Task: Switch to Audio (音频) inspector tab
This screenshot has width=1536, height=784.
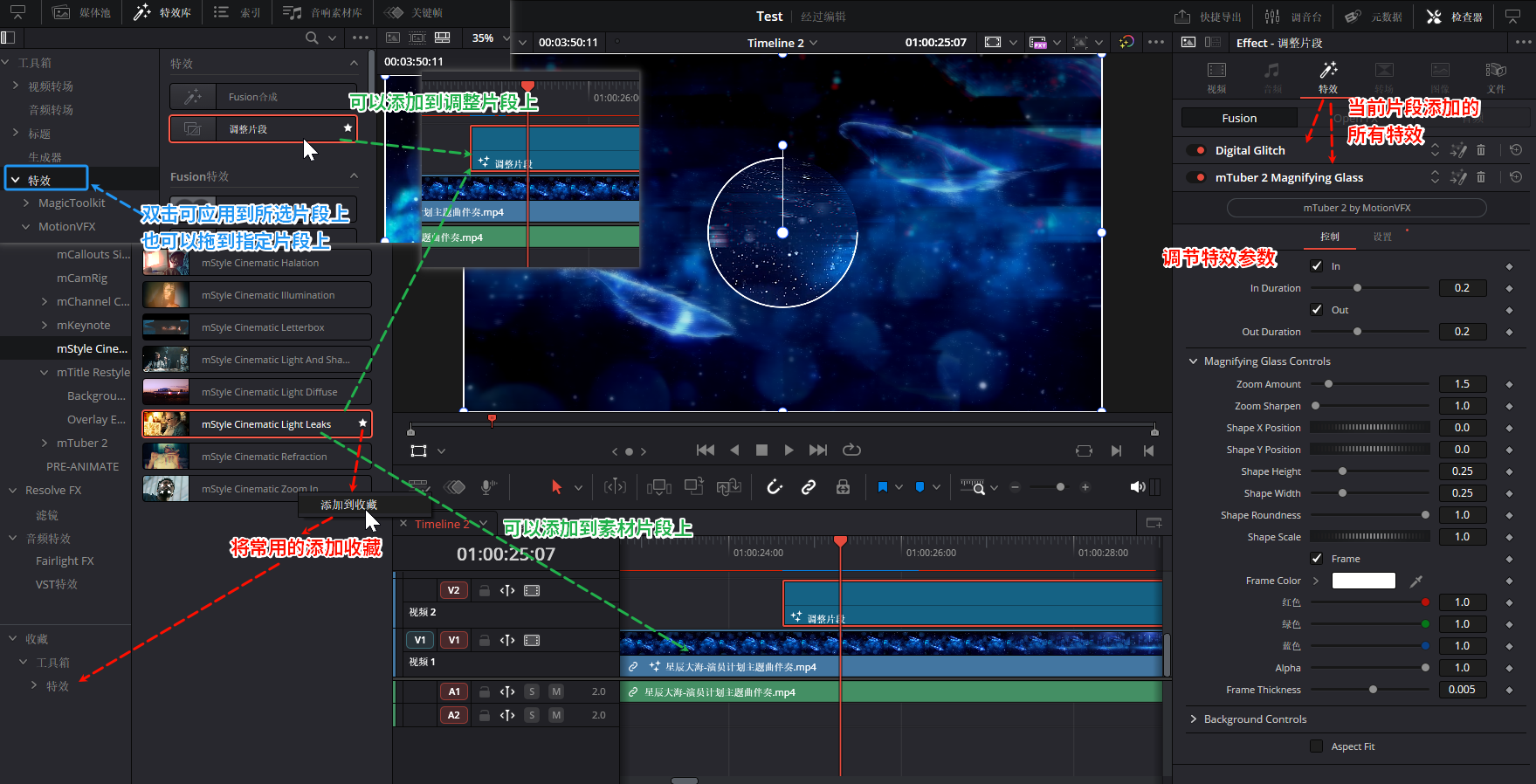Action: point(1272,78)
